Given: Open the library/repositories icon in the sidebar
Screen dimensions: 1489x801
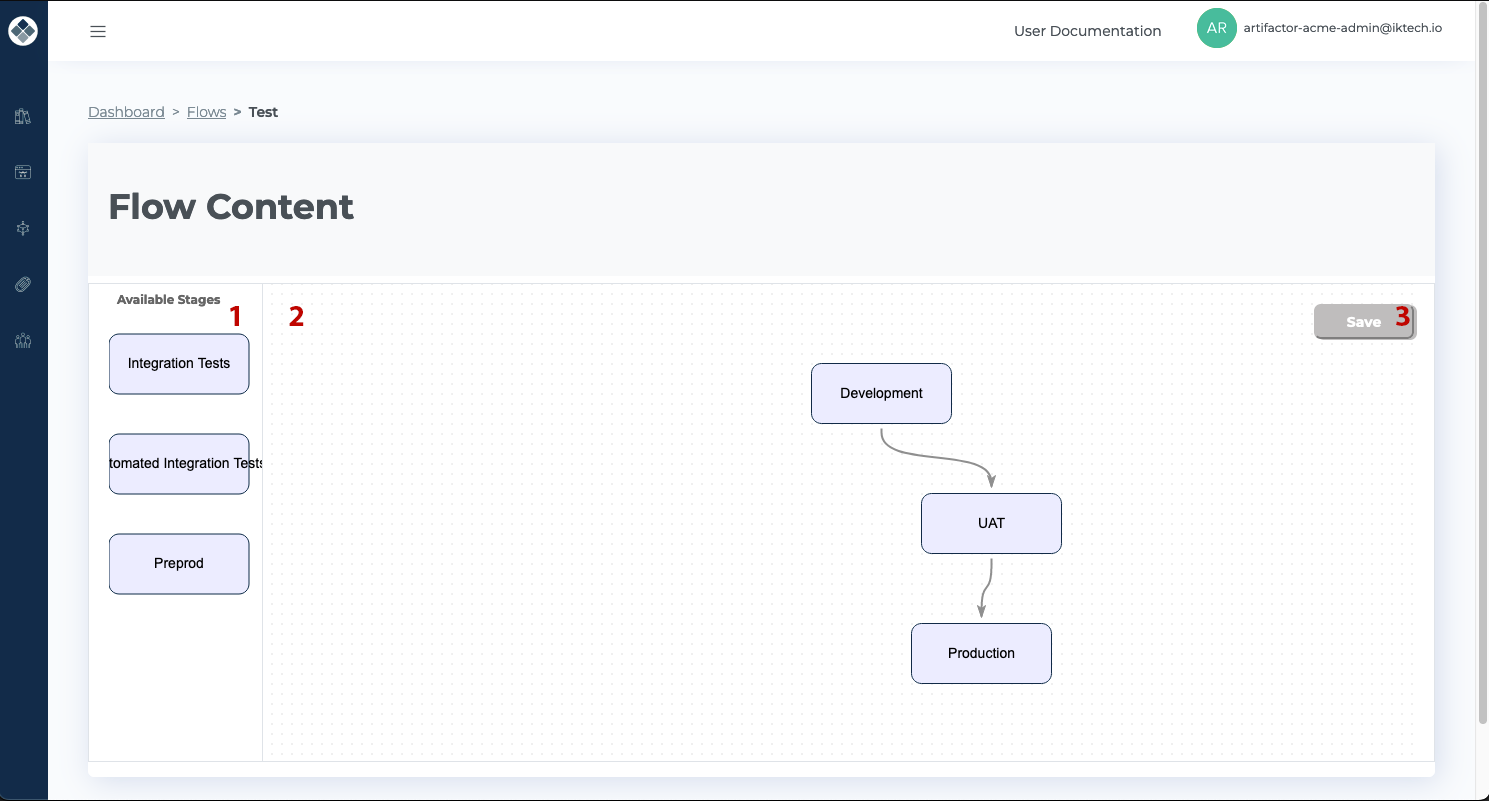Looking at the screenshot, I should pyautogui.click(x=23, y=116).
